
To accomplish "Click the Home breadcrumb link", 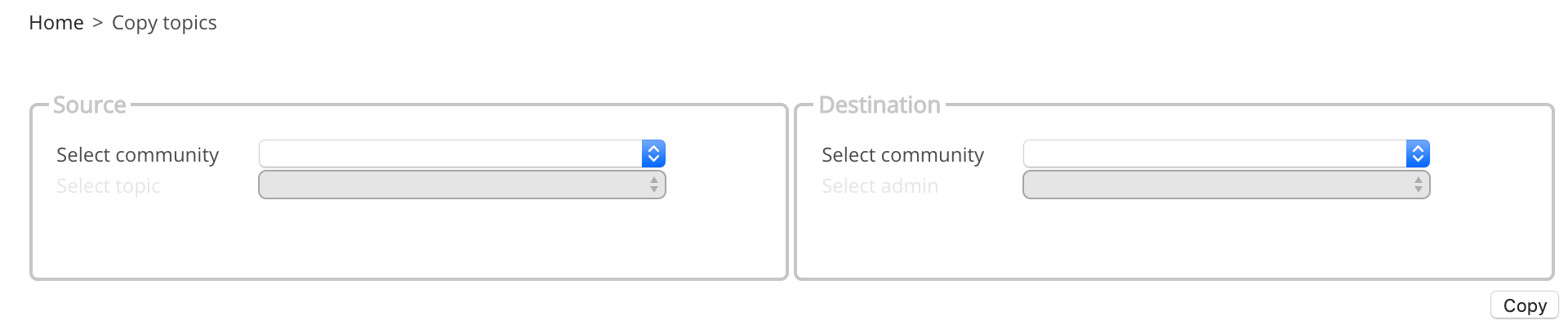I will click(56, 23).
